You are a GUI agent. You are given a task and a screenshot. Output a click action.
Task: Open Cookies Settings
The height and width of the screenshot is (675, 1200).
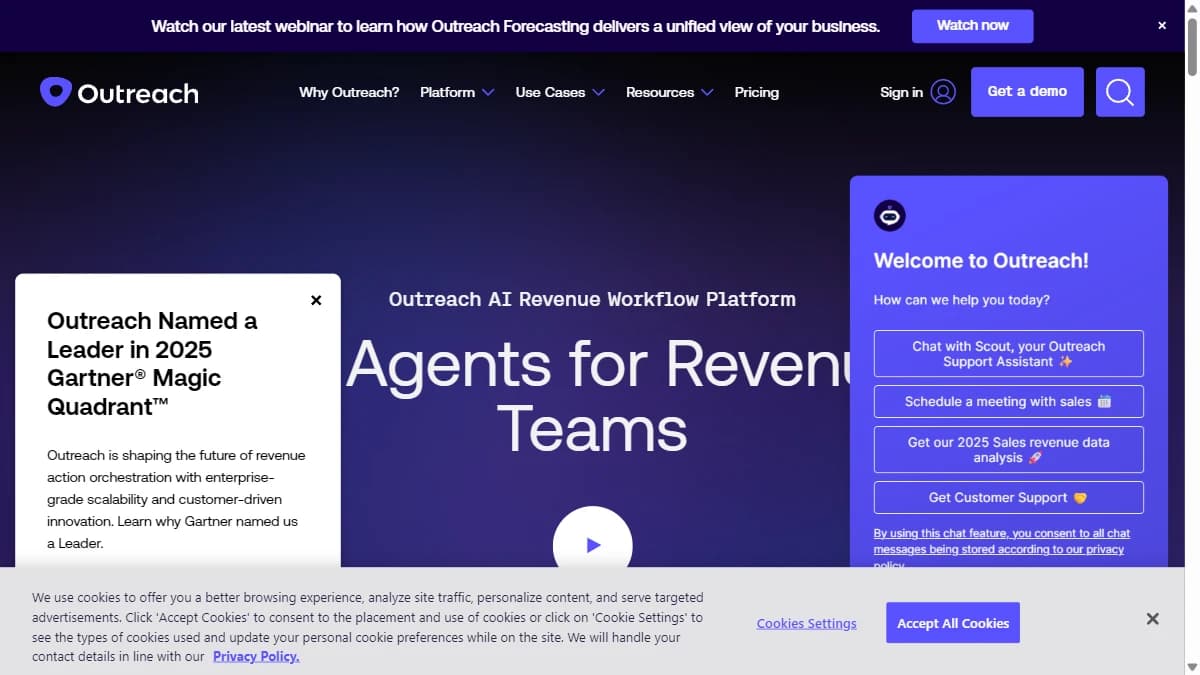click(x=806, y=622)
